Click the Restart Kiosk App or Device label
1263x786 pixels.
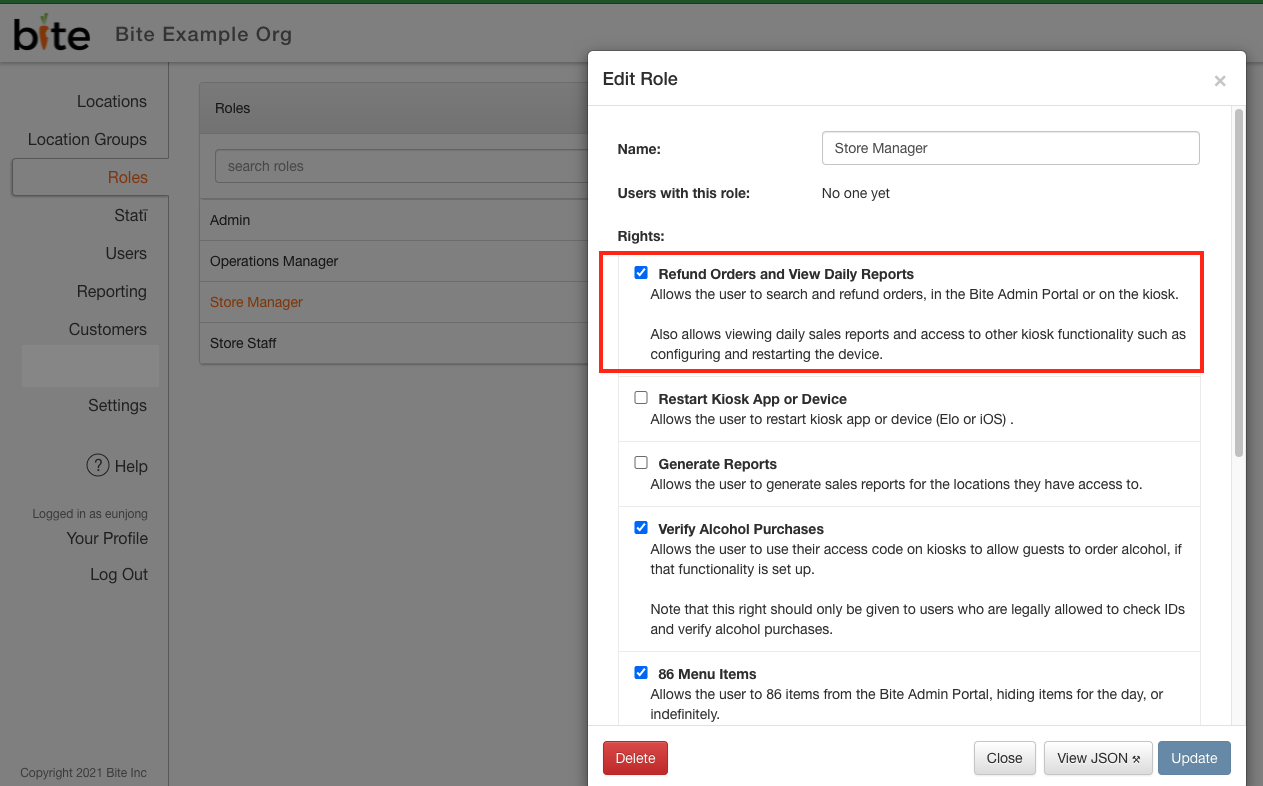tap(752, 399)
